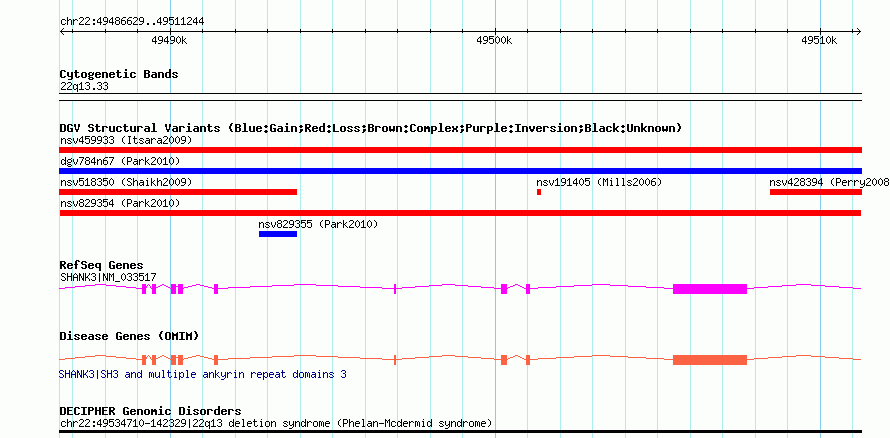Image resolution: width=890 pixels, height=438 pixels.
Task: Open the SHANK3|SH3 and multiple ankyrin repeat domains link
Action: (203, 375)
